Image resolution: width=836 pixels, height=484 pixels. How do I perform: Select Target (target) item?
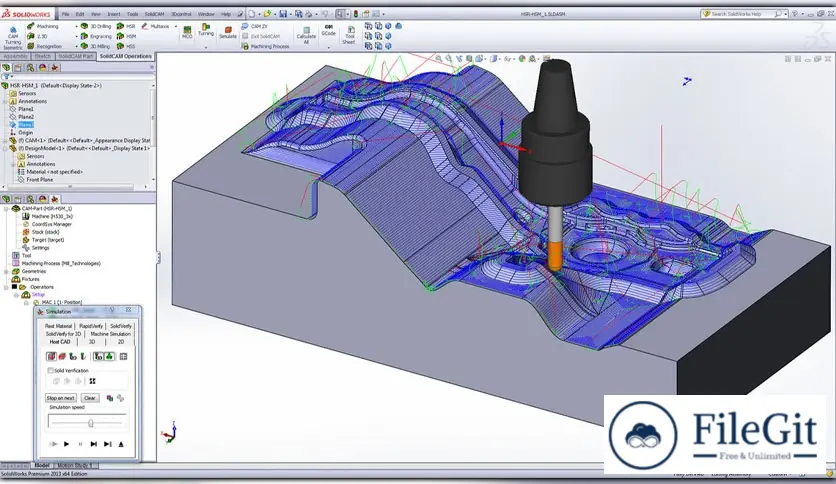[48, 240]
